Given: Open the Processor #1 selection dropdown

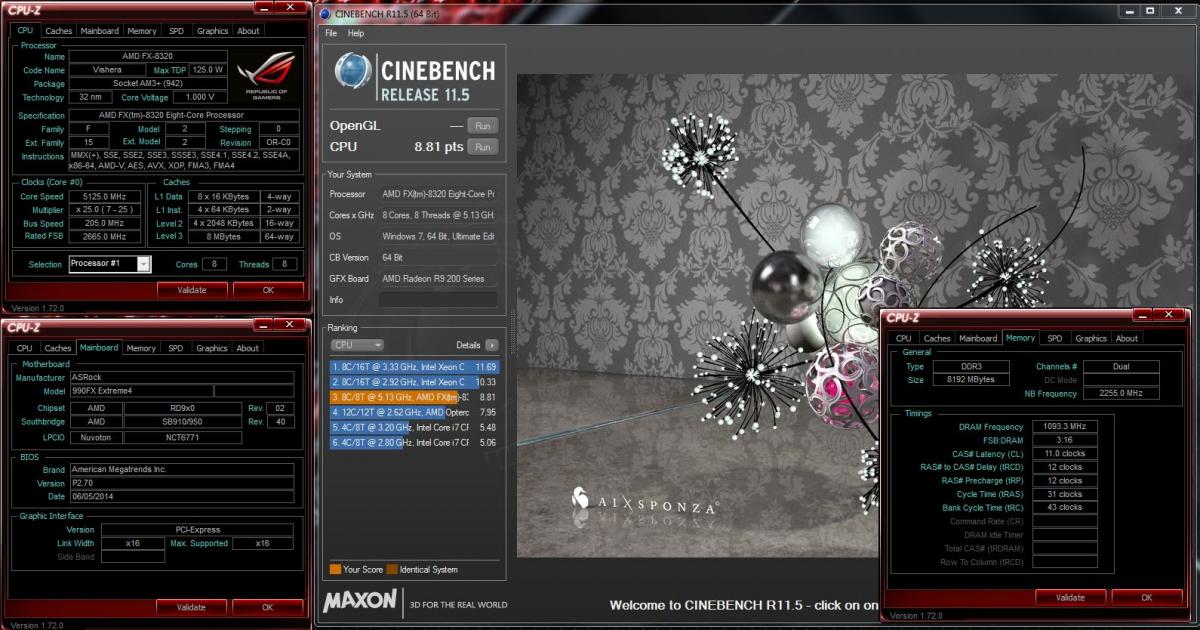Looking at the screenshot, I should click(143, 264).
